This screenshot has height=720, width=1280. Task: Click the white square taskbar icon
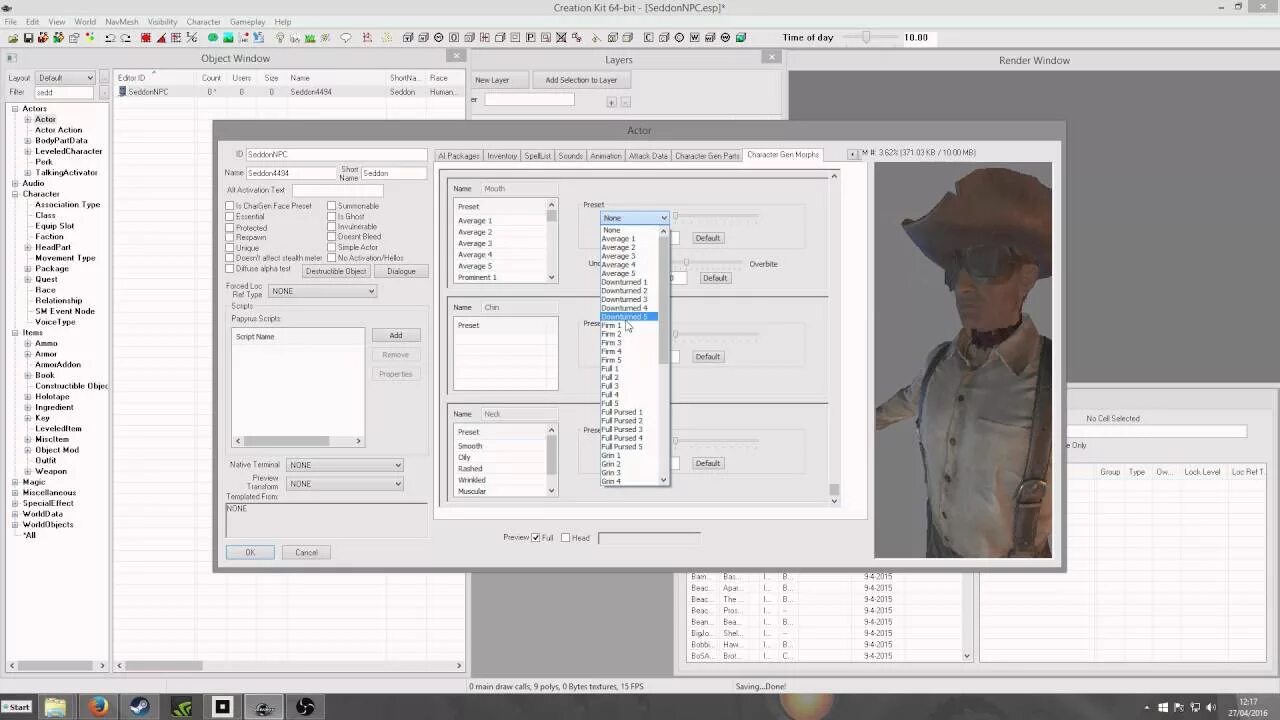pos(223,707)
